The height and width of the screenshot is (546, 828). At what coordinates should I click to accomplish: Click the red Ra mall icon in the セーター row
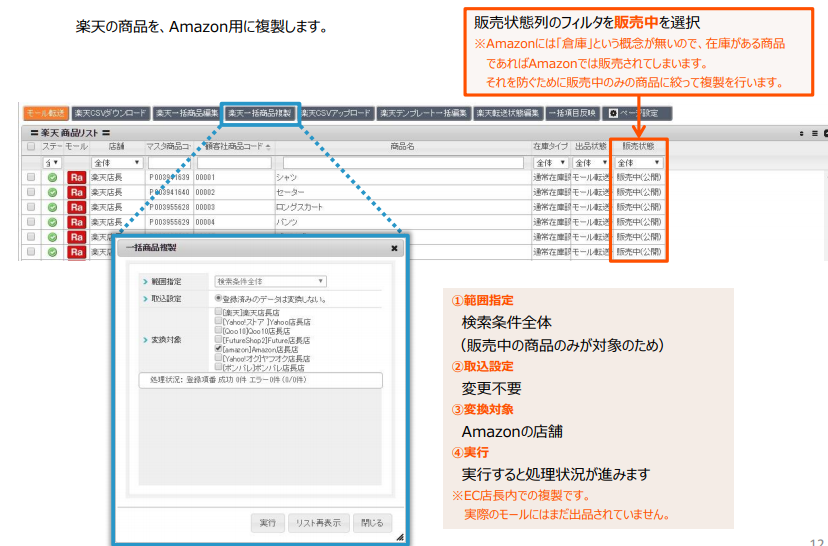coord(77,192)
